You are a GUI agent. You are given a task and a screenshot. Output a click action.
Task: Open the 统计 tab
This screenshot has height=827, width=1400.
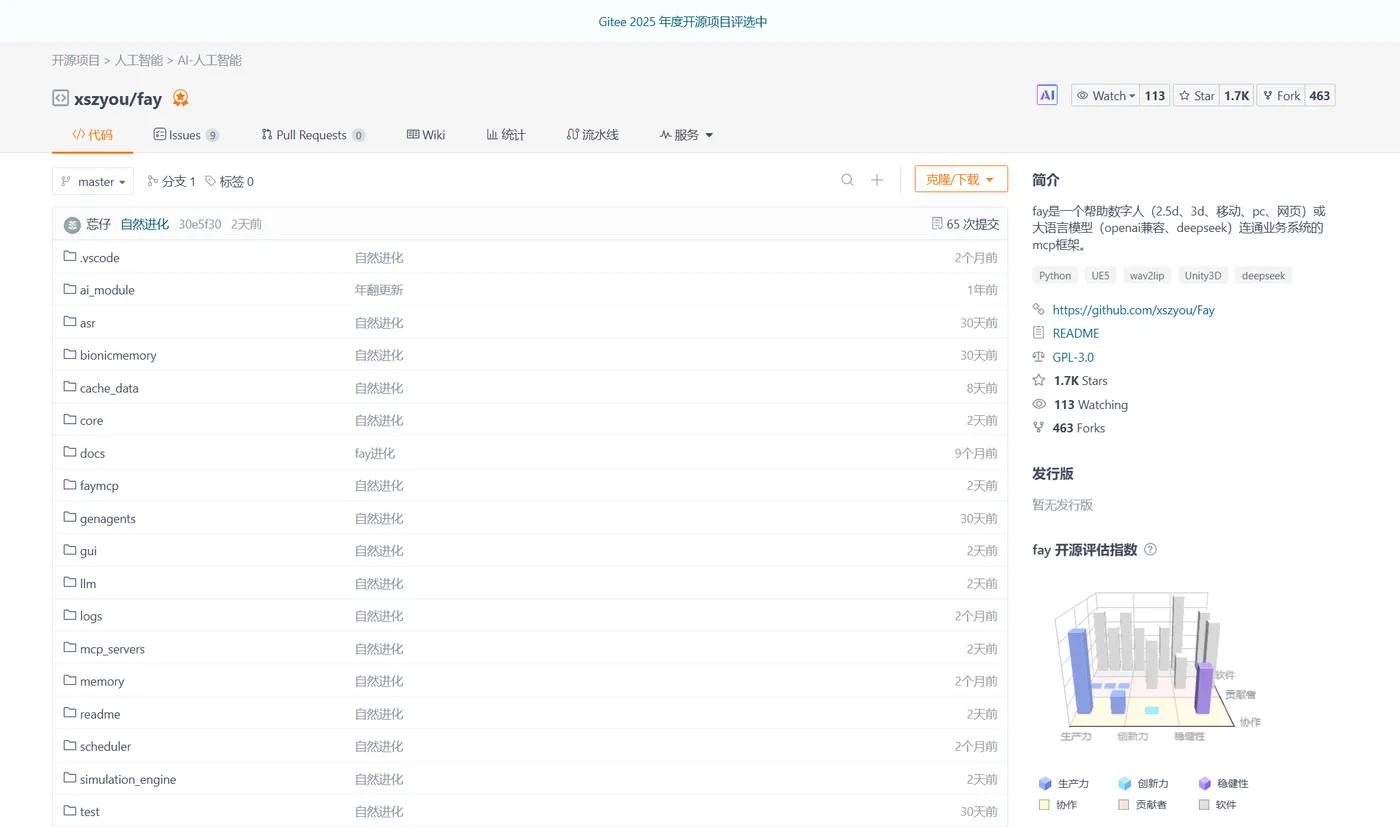[506, 135]
